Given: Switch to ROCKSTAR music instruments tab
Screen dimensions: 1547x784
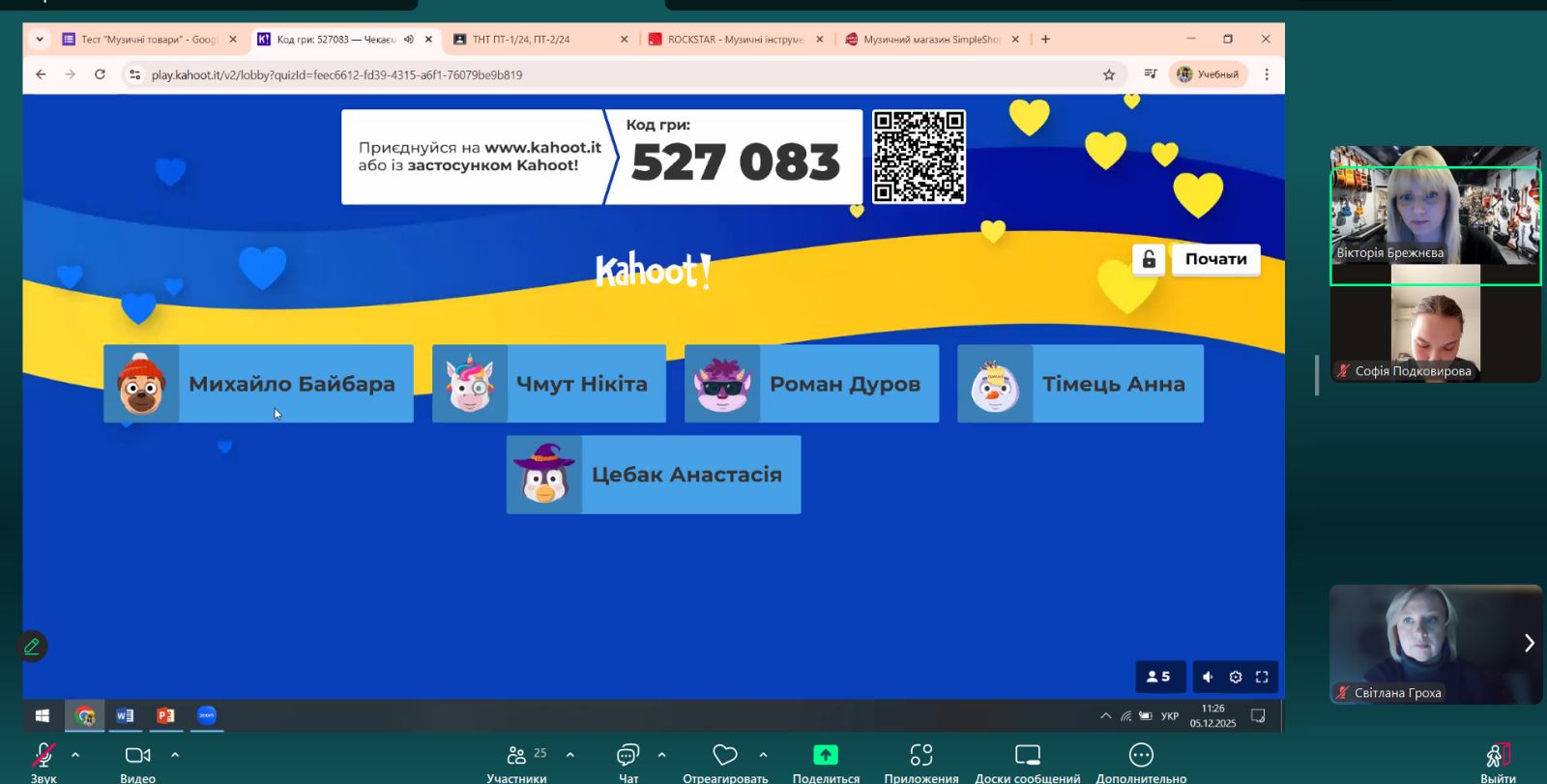Looking at the screenshot, I should [733, 40].
